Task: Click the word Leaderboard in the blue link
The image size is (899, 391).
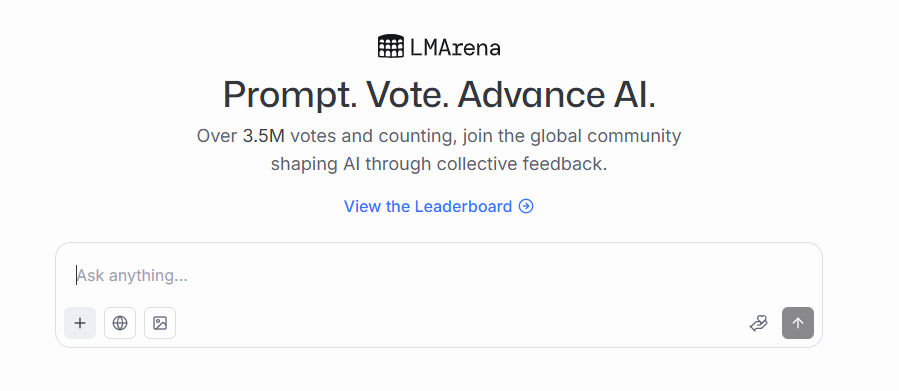Action: (463, 206)
